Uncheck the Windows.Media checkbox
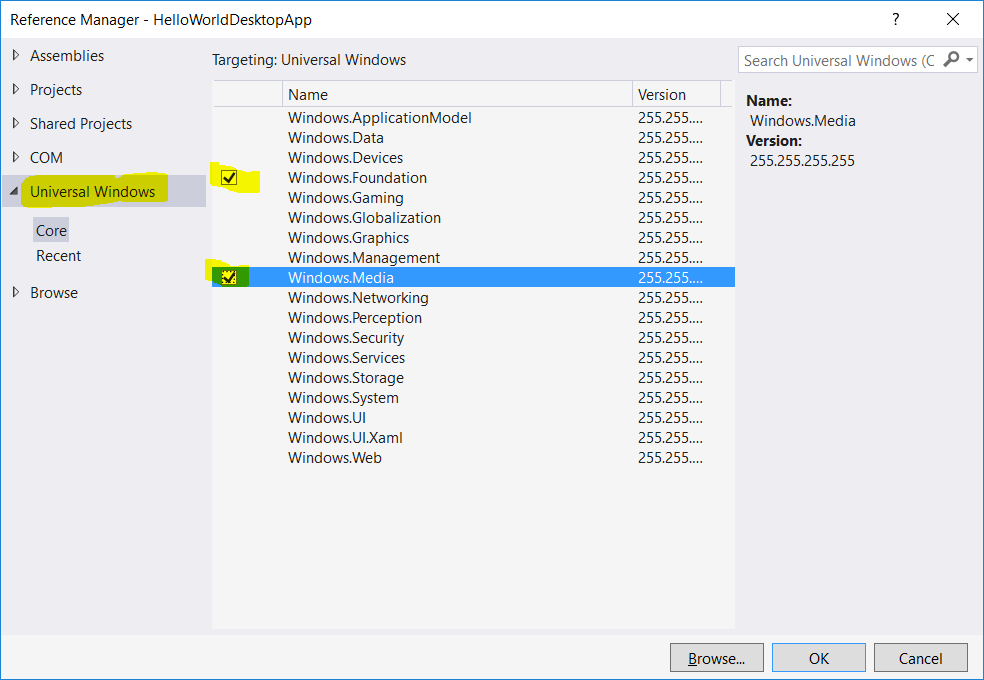Image resolution: width=984 pixels, height=680 pixels. pyautogui.click(x=229, y=277)
